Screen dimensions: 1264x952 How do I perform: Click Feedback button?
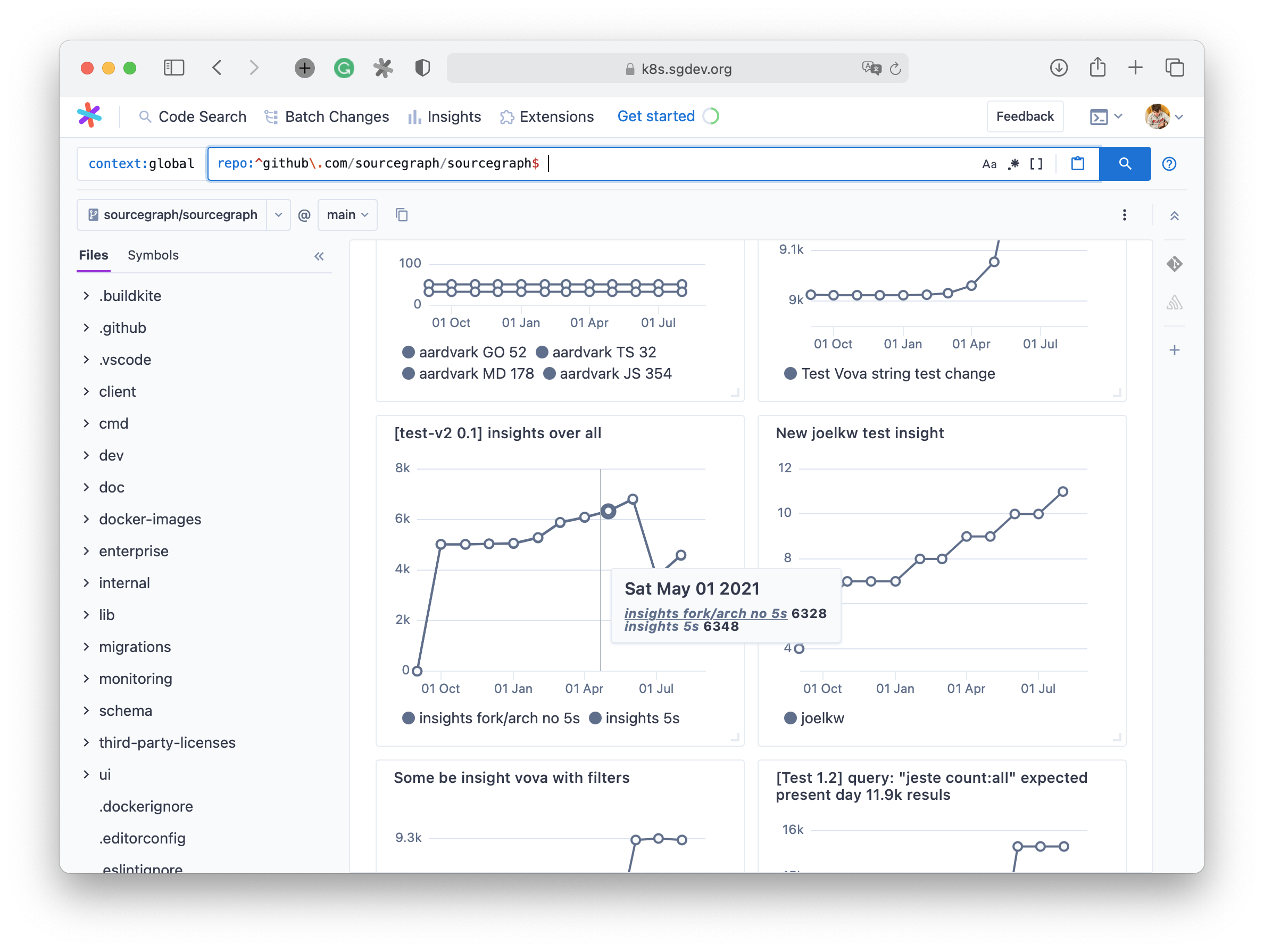click(x=1024, y=116)
